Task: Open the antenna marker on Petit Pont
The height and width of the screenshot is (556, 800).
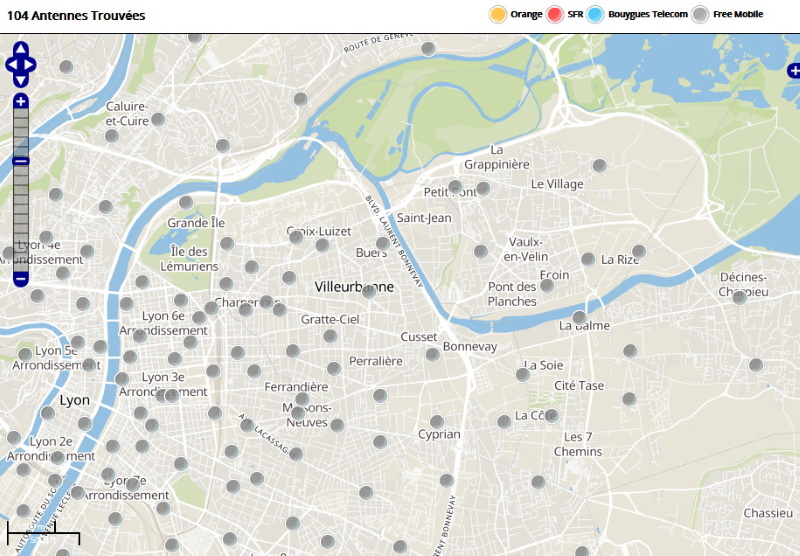Action: 455,187
